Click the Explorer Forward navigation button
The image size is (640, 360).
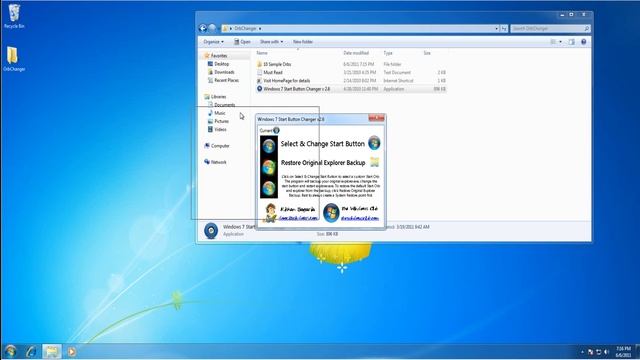pos(212,28)
